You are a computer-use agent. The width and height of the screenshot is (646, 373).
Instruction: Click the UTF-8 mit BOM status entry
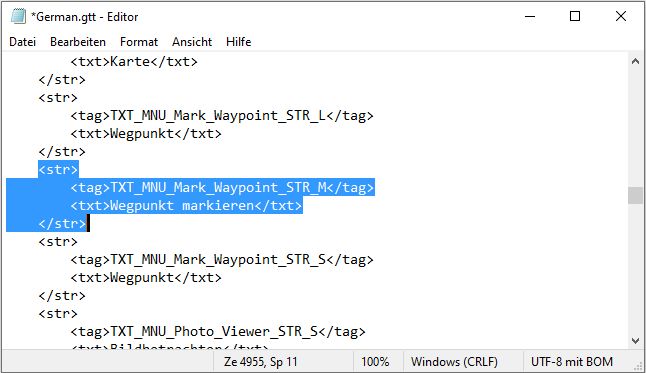(x=572, y=362)
